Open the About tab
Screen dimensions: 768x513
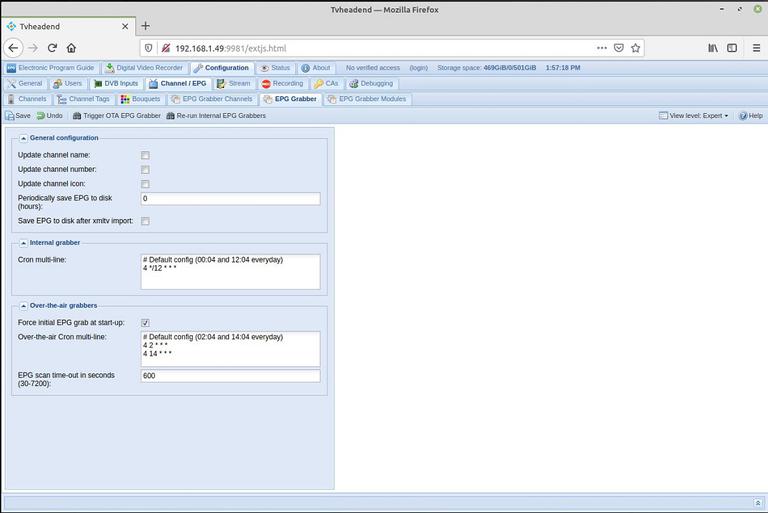click(316, 68)
